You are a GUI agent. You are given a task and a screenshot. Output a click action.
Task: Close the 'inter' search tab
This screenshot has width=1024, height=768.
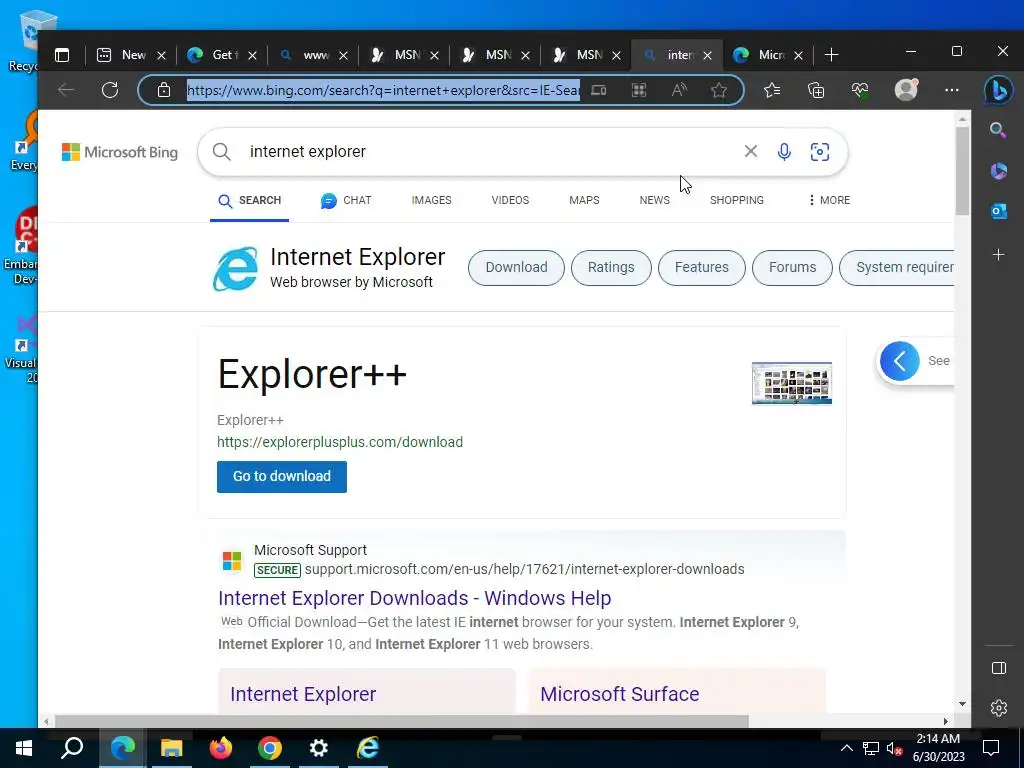coord(707,56)
